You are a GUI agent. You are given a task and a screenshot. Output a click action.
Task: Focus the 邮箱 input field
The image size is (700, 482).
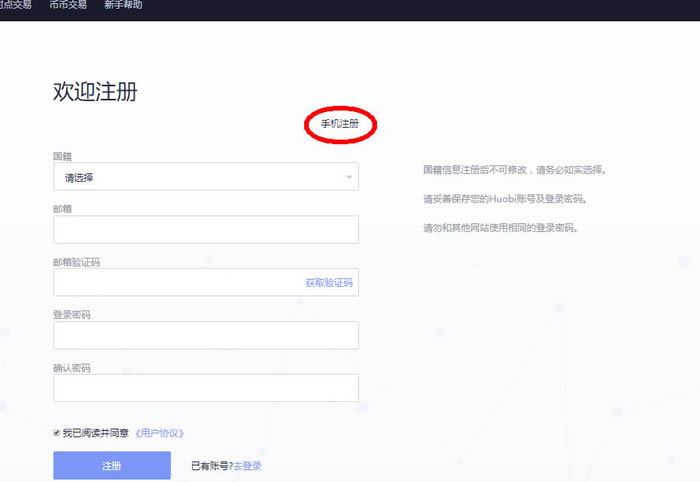pos(205,230)
